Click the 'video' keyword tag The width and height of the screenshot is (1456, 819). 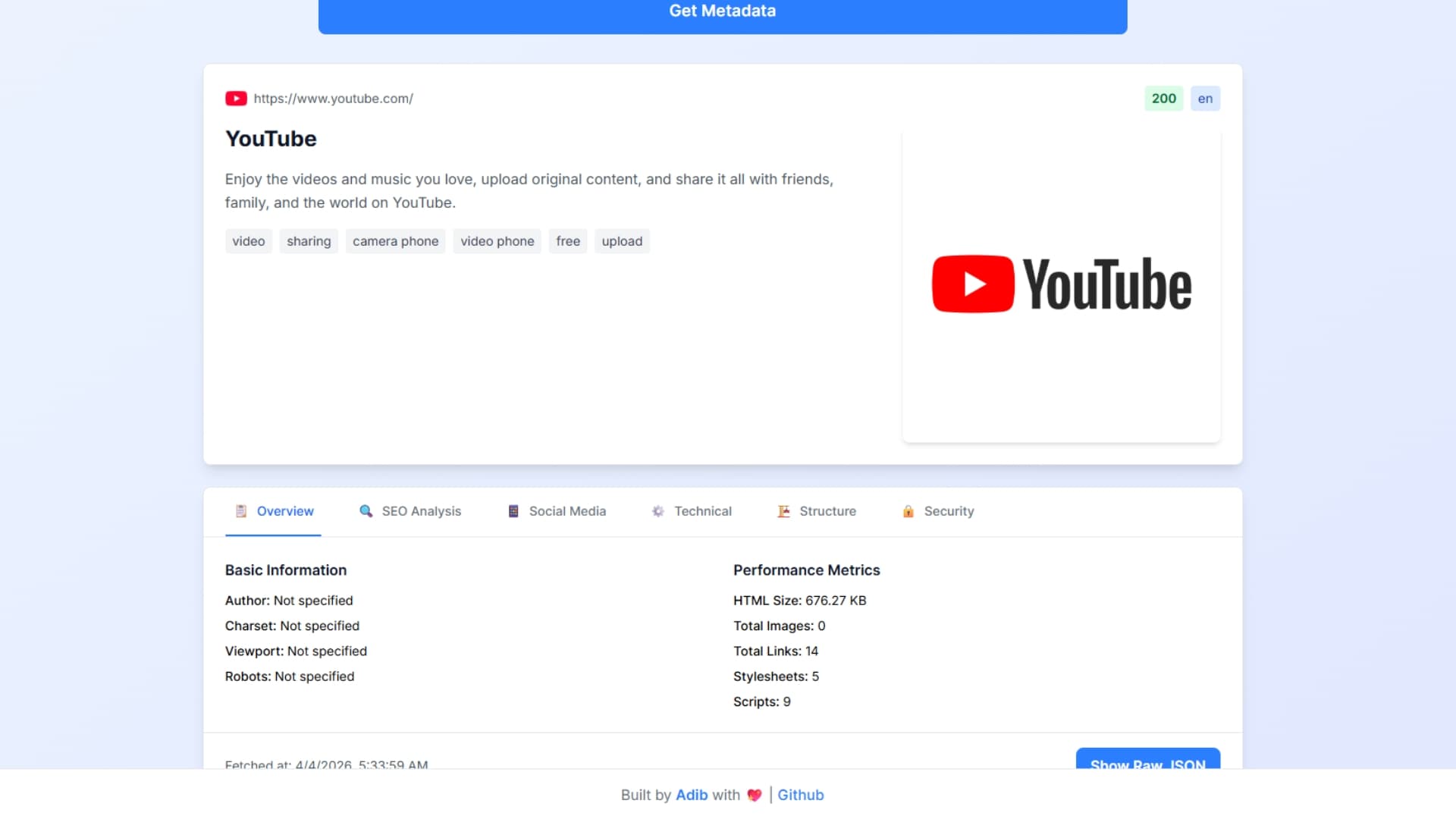point(249,241)
